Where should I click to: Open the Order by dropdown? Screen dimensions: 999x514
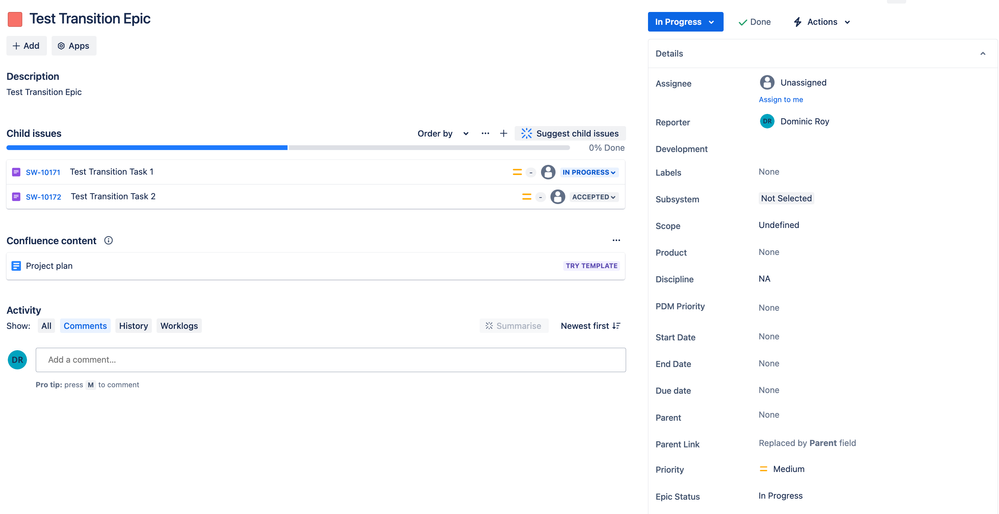[x=443, y=134]
